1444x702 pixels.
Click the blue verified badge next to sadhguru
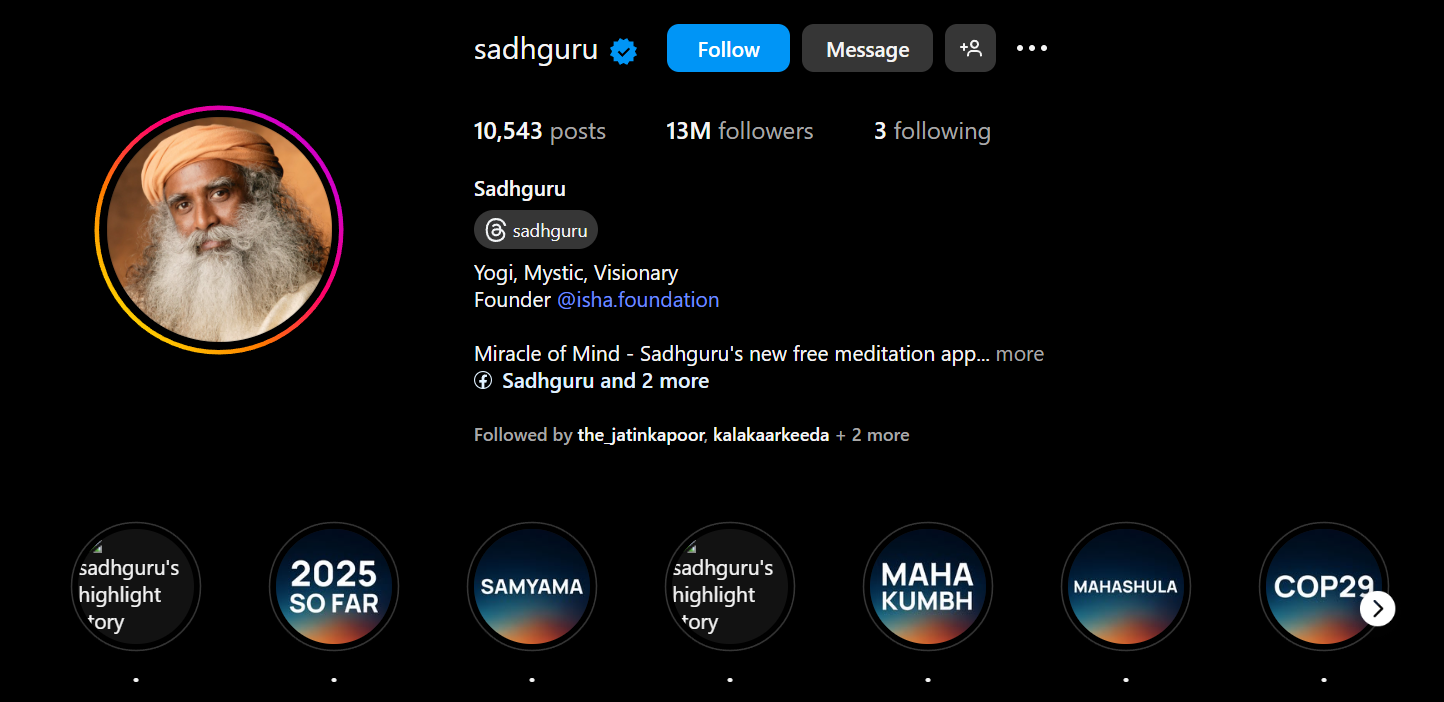(624, 50)
